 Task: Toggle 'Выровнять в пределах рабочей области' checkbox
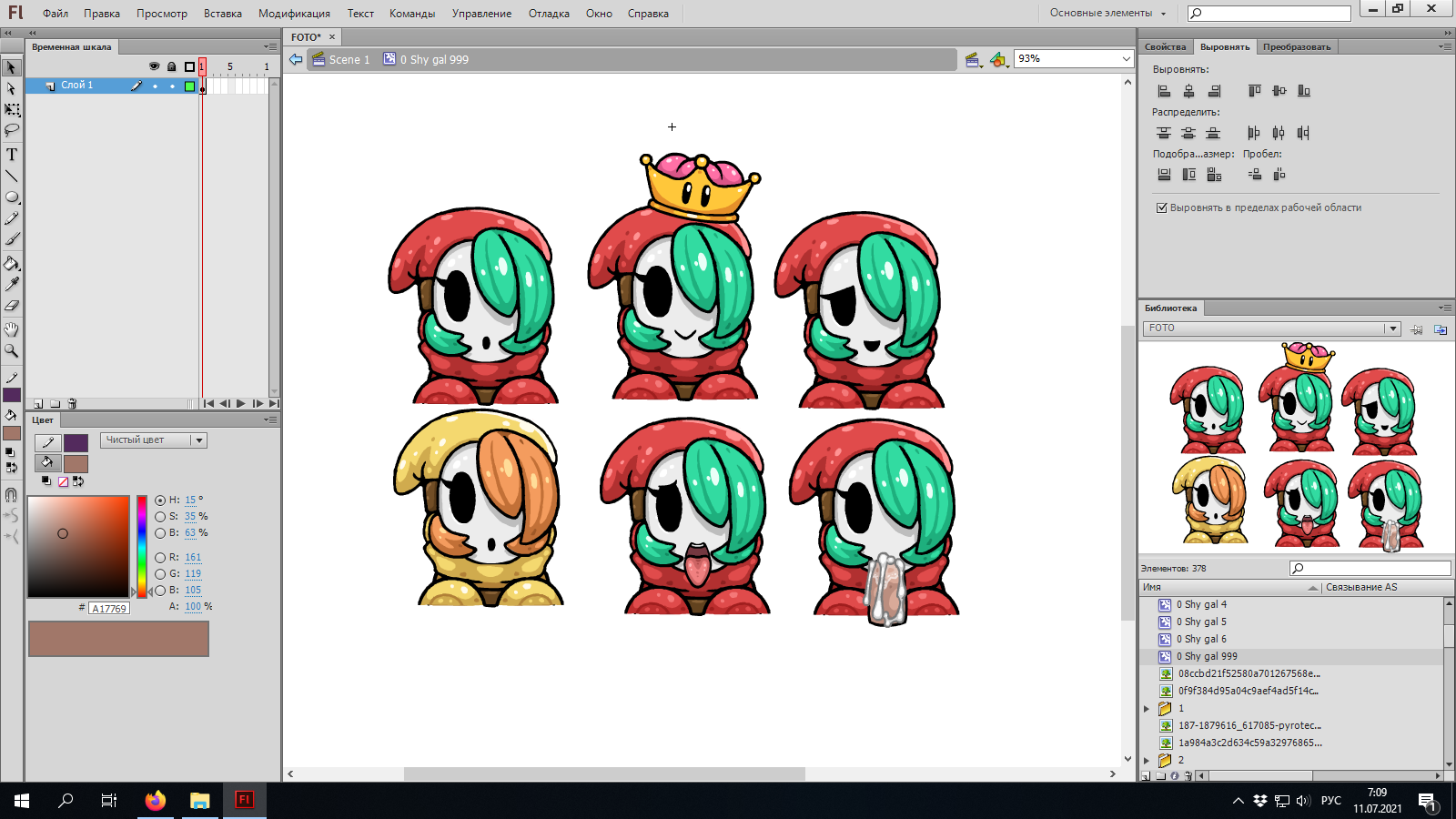coord(1161,207)
